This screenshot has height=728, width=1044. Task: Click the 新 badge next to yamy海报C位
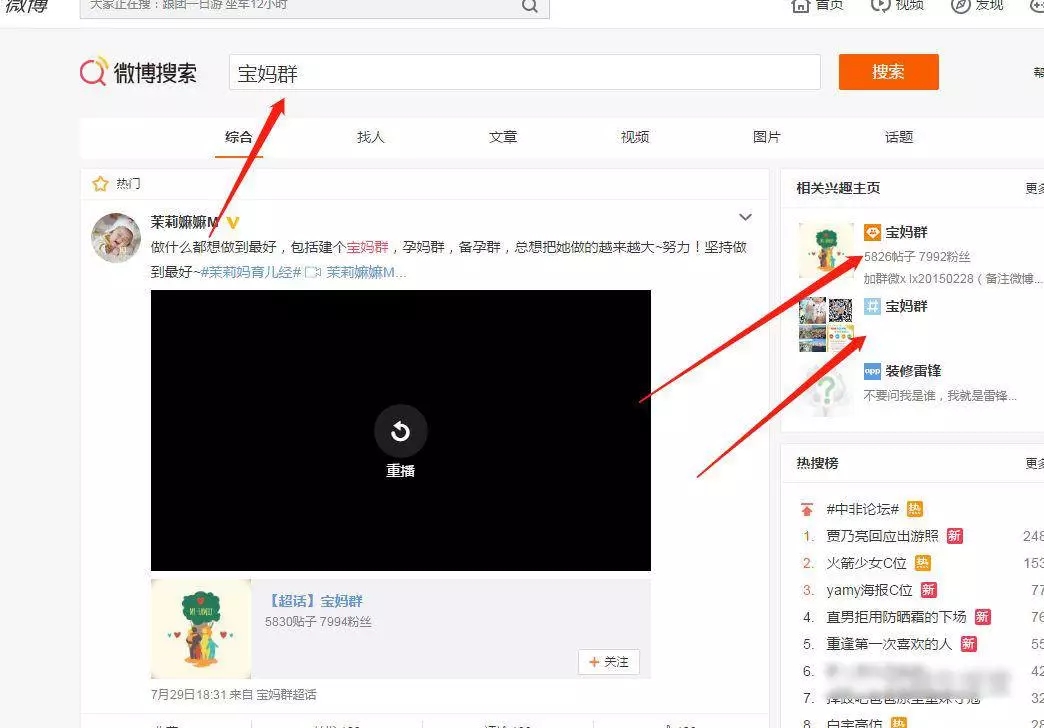(x=928, y=590)
